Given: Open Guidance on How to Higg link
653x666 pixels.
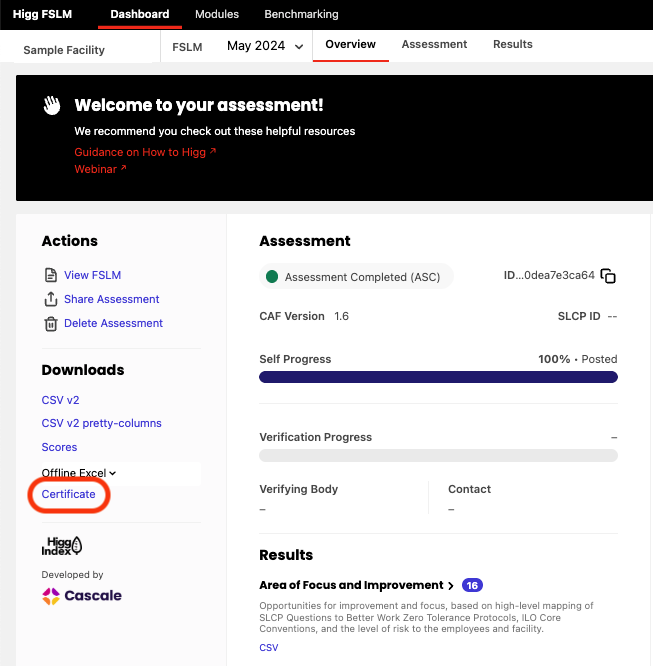Looking at the screenshot, I should [145, 152].
